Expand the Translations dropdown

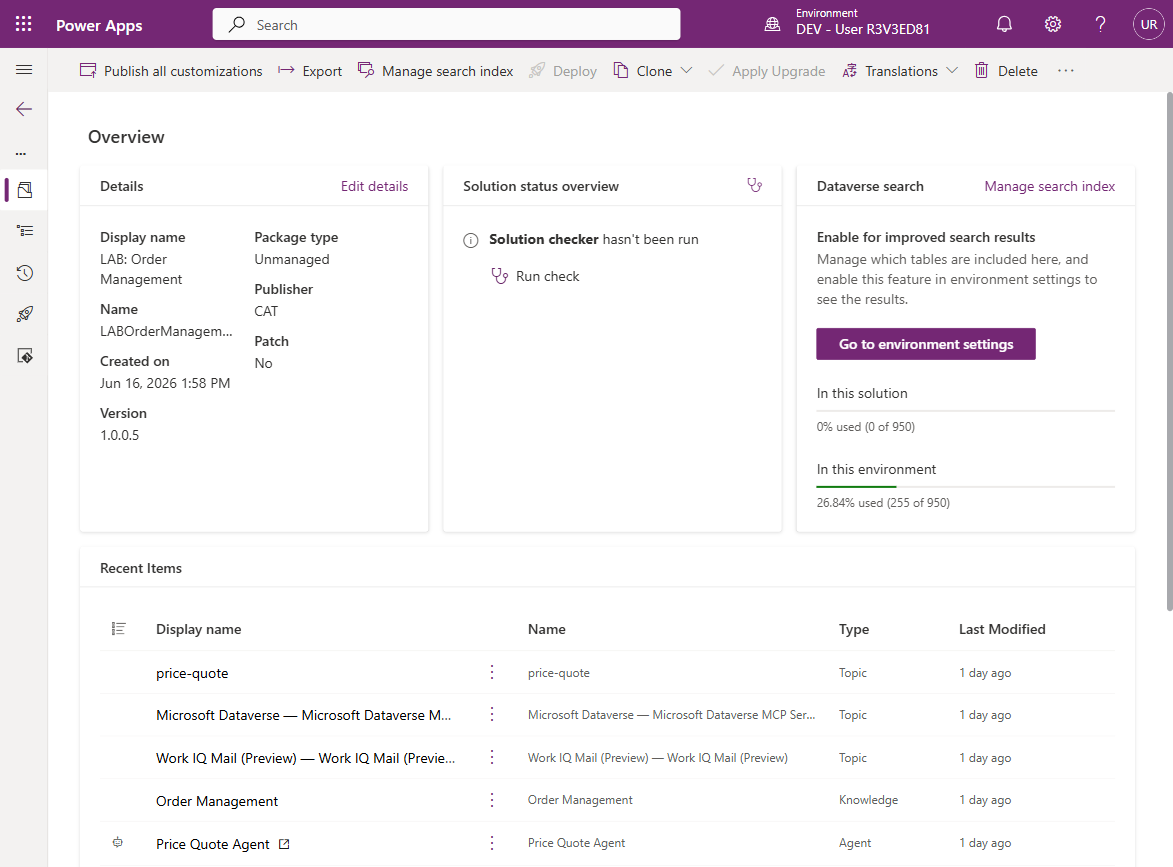click(x=952, y=70)
